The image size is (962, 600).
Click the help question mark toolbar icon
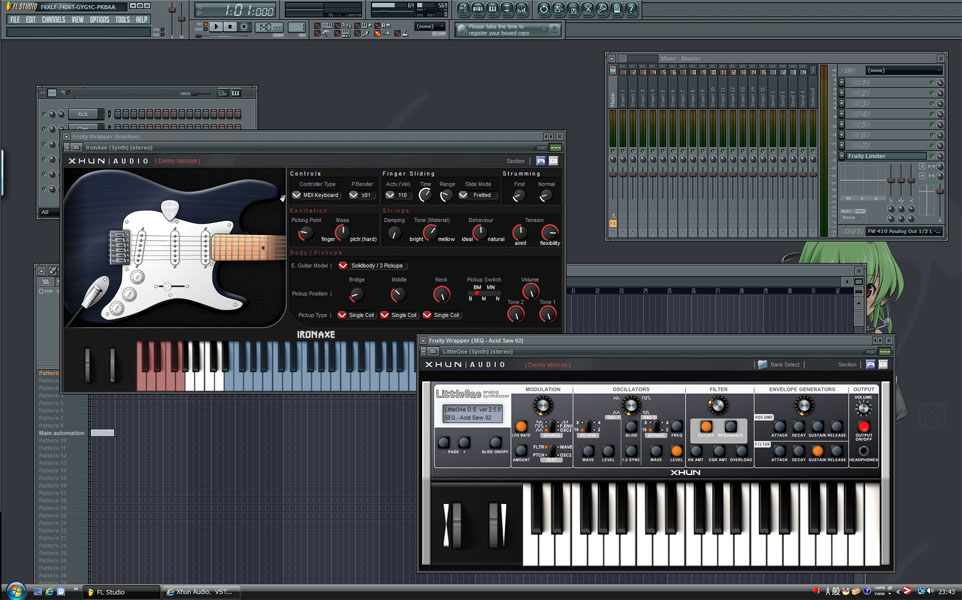[x=631, y=9]
